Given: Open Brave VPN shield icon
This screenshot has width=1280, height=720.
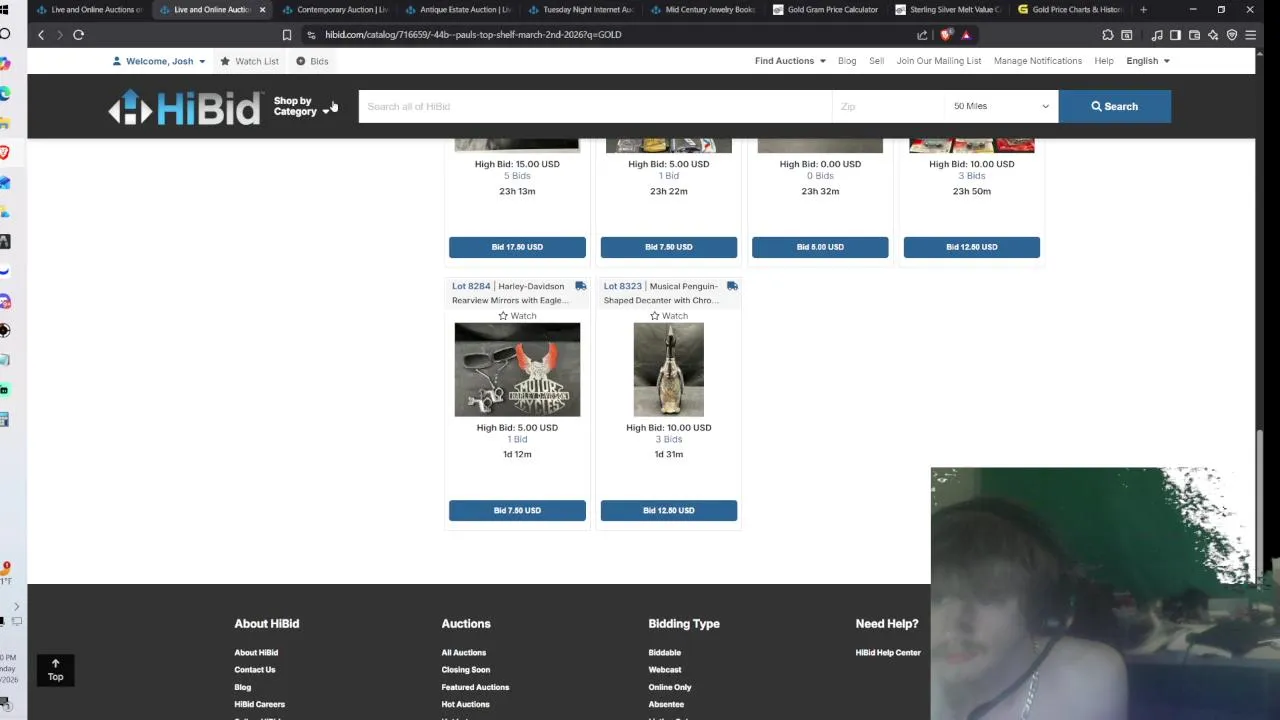Looking at the screenshot, I should (x=1232, y=34).
